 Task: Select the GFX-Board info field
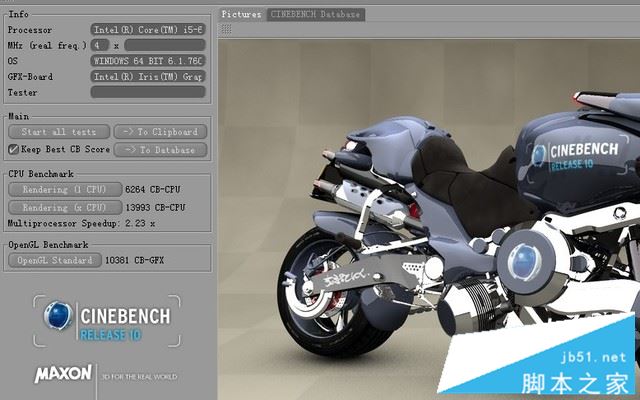(x=148, y=76)
